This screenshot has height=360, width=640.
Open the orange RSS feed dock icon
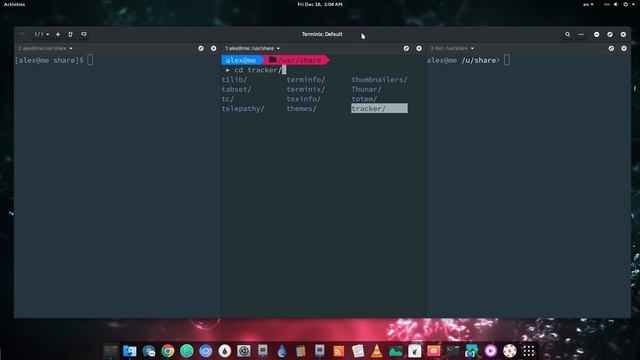338,351
